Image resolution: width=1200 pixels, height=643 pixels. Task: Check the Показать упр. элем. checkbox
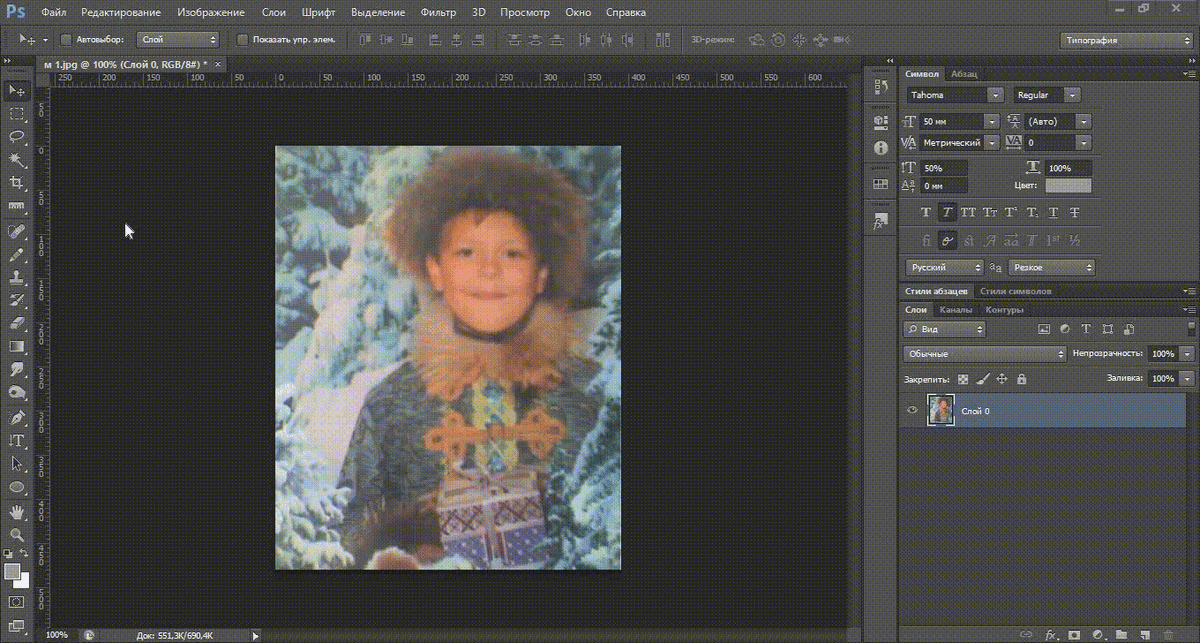[242, 40]
